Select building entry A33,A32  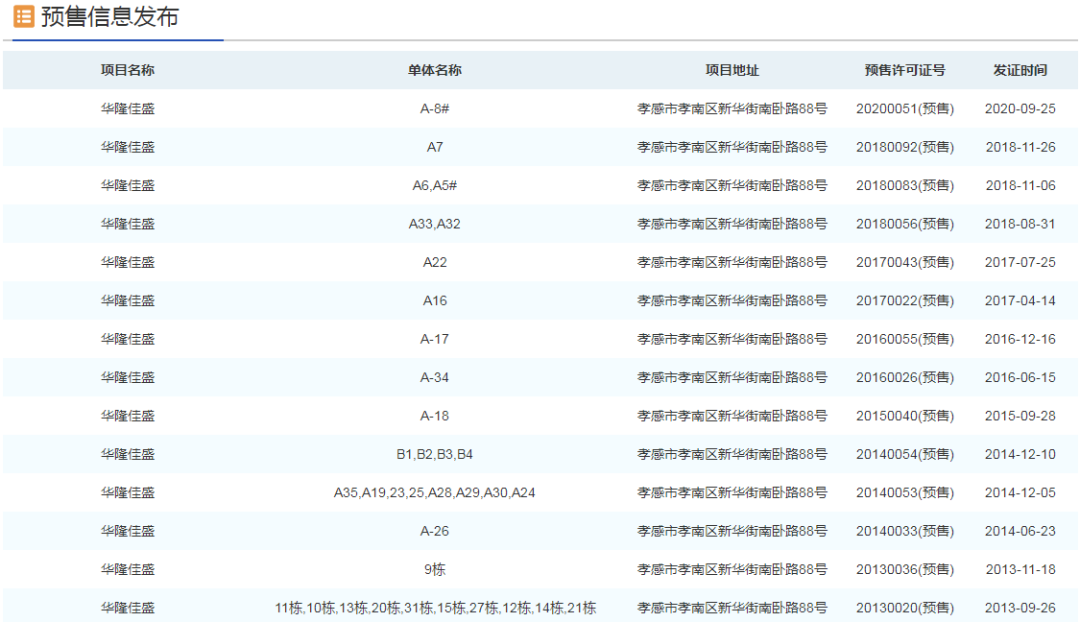pos(434,224)
